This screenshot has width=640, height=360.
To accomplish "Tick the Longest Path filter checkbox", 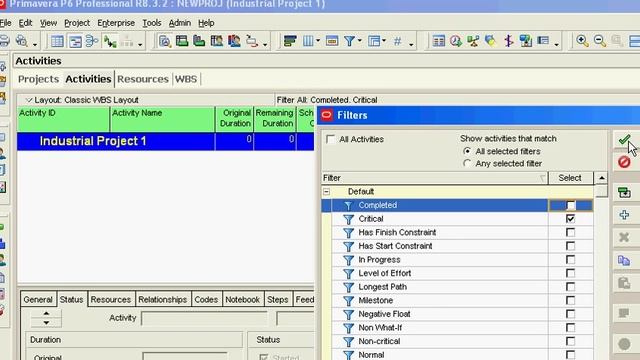I will coord(570,287).
